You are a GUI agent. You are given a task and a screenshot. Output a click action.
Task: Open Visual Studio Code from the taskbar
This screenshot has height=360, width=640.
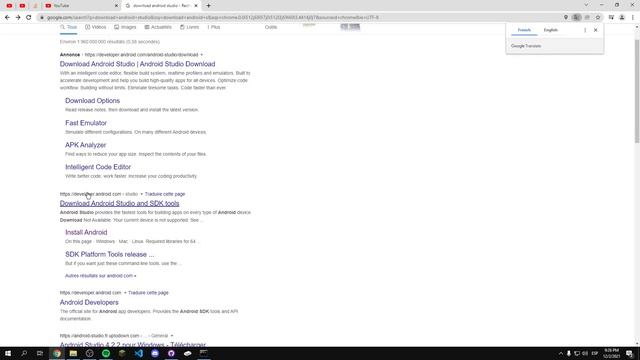pyautogui.click(x=138, y=353)
